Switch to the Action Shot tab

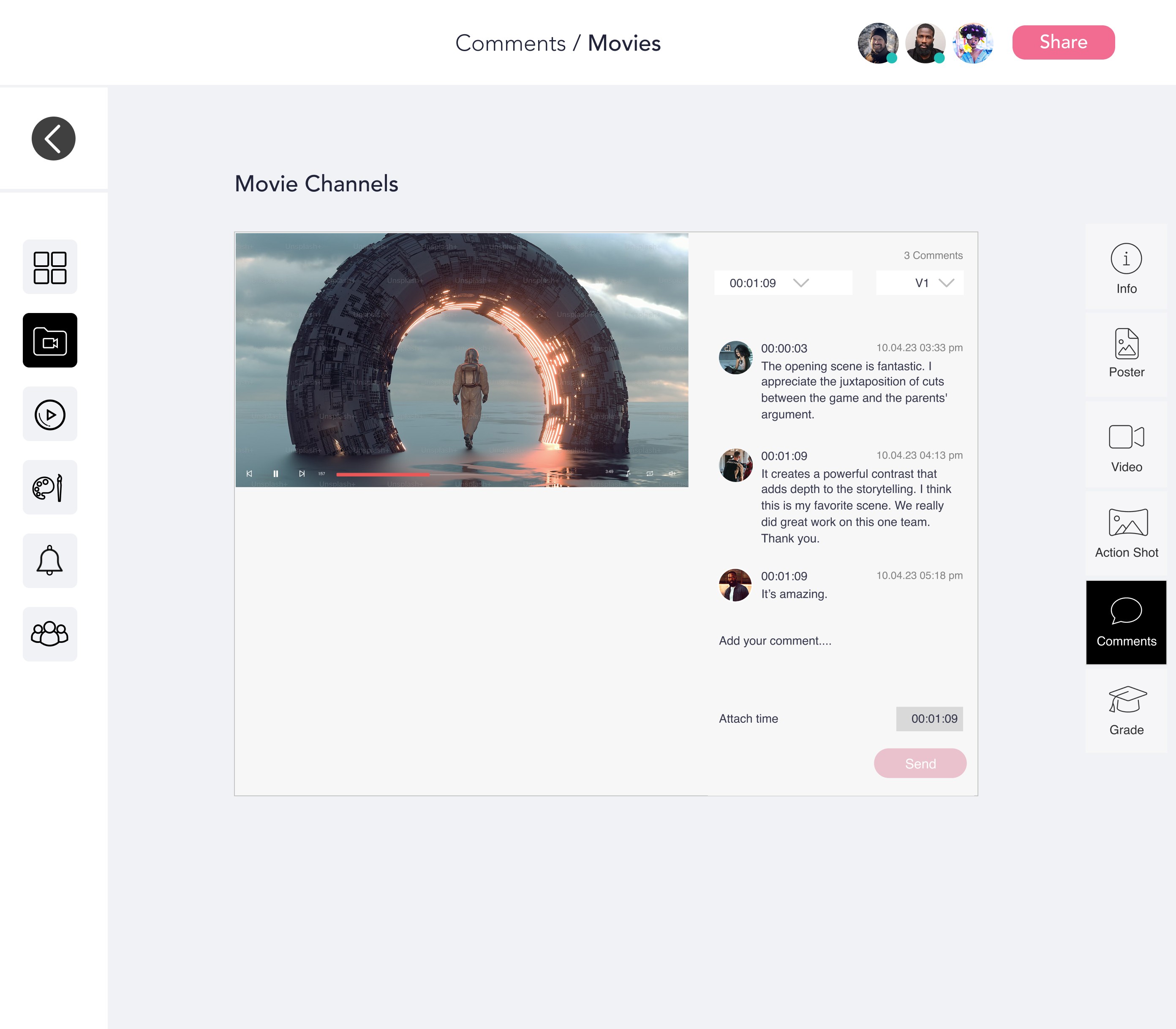pyautogui.click(x=1125, y=534)
